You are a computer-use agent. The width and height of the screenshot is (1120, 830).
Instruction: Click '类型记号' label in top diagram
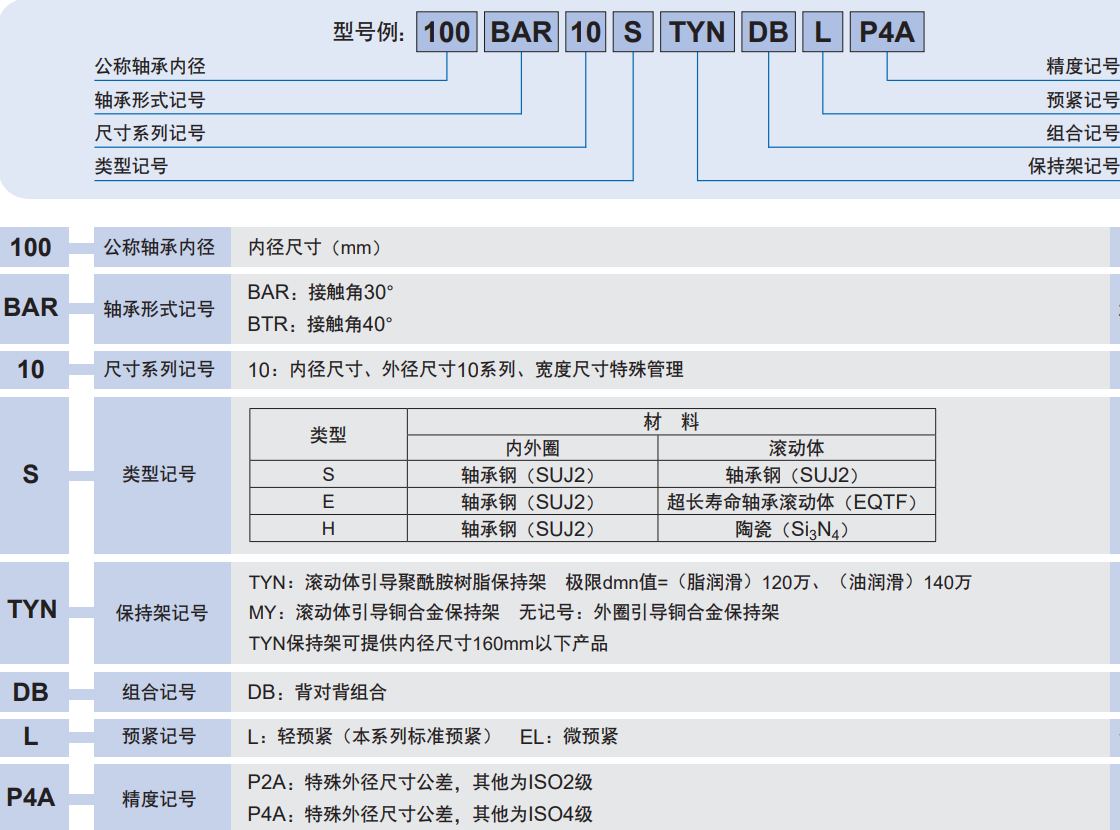[131, 166]
